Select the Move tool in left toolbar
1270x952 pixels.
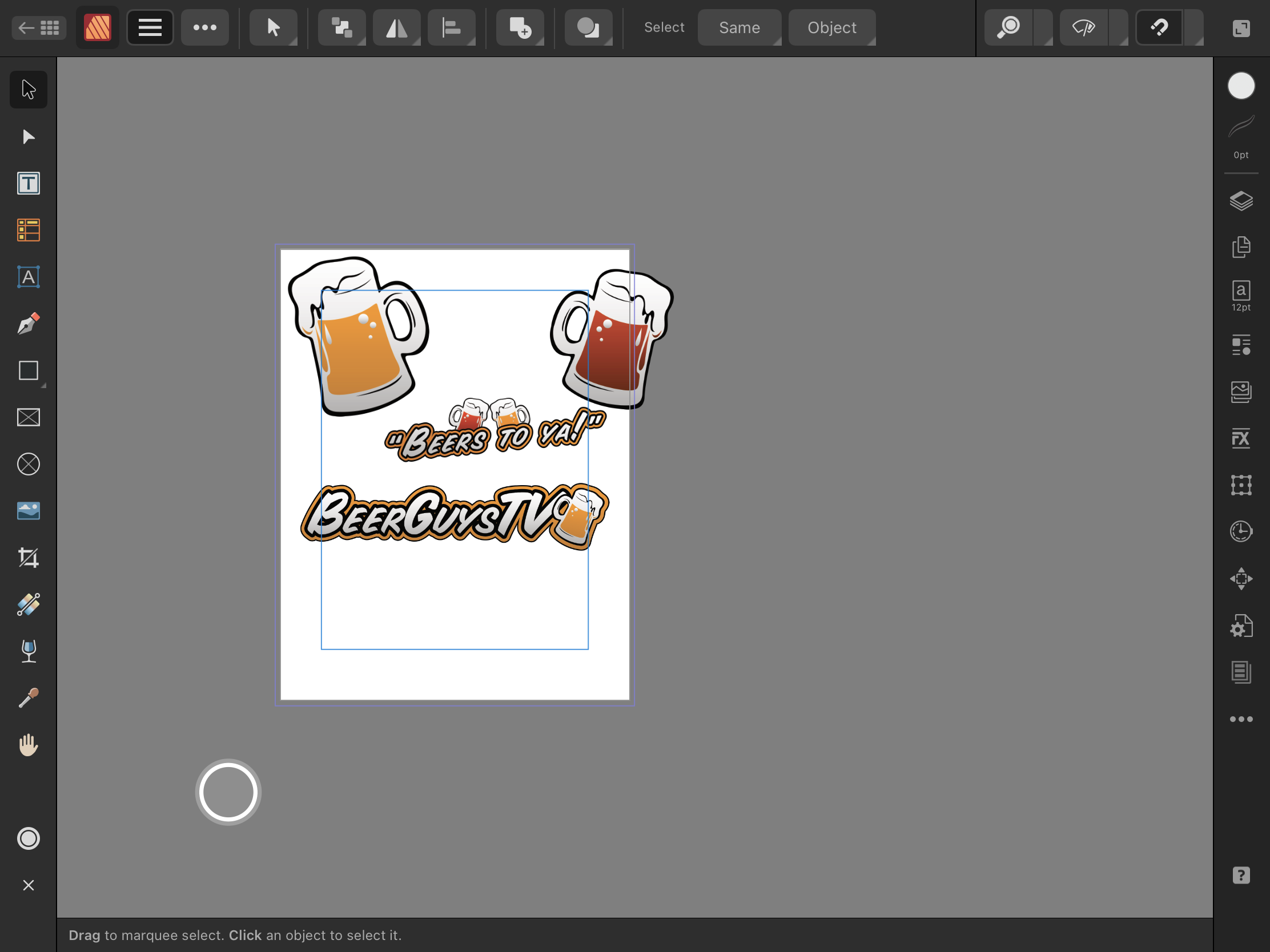[x=28, y=90]
